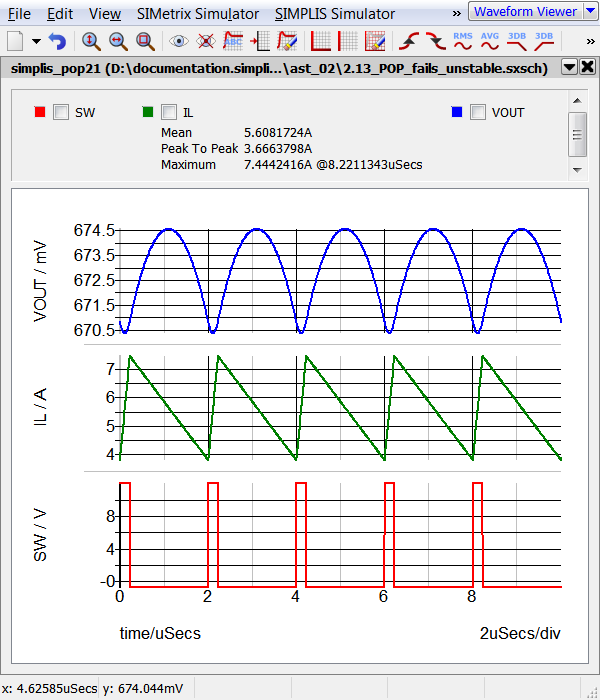Image resolution: width=600 pixels, height=700 pixels.
Task: Click the rise time measurement icon
Action: coord(408,42)
